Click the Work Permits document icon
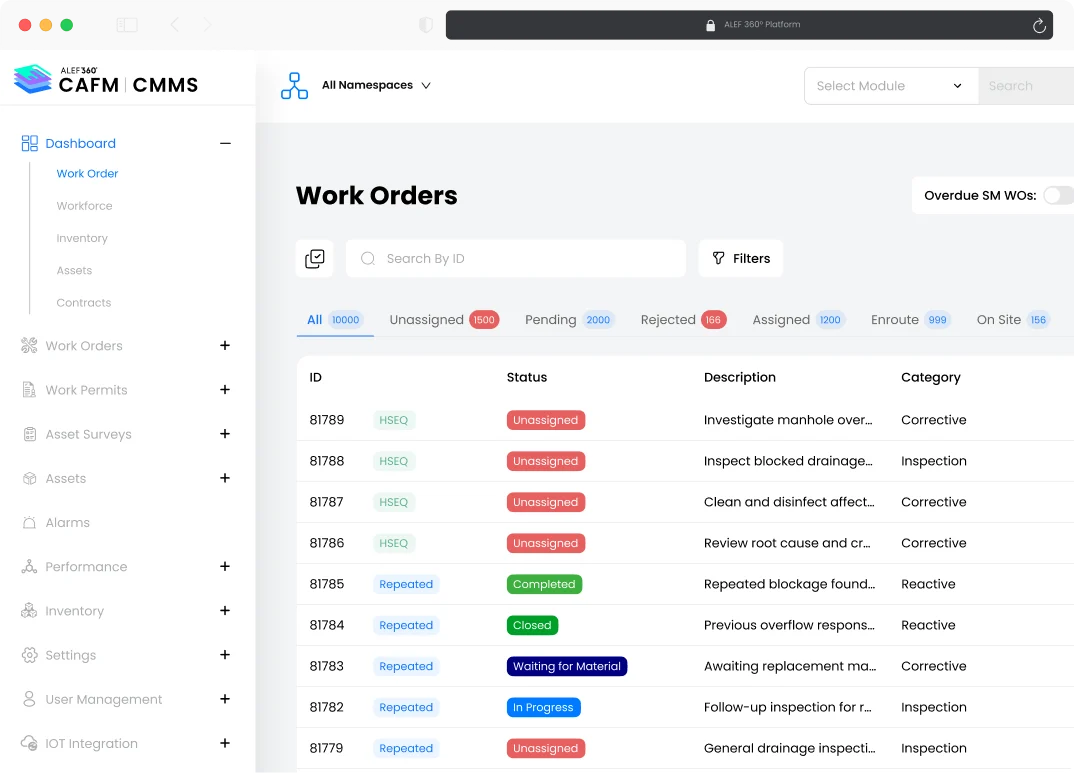1074x773 pixels. pos(29,390)
